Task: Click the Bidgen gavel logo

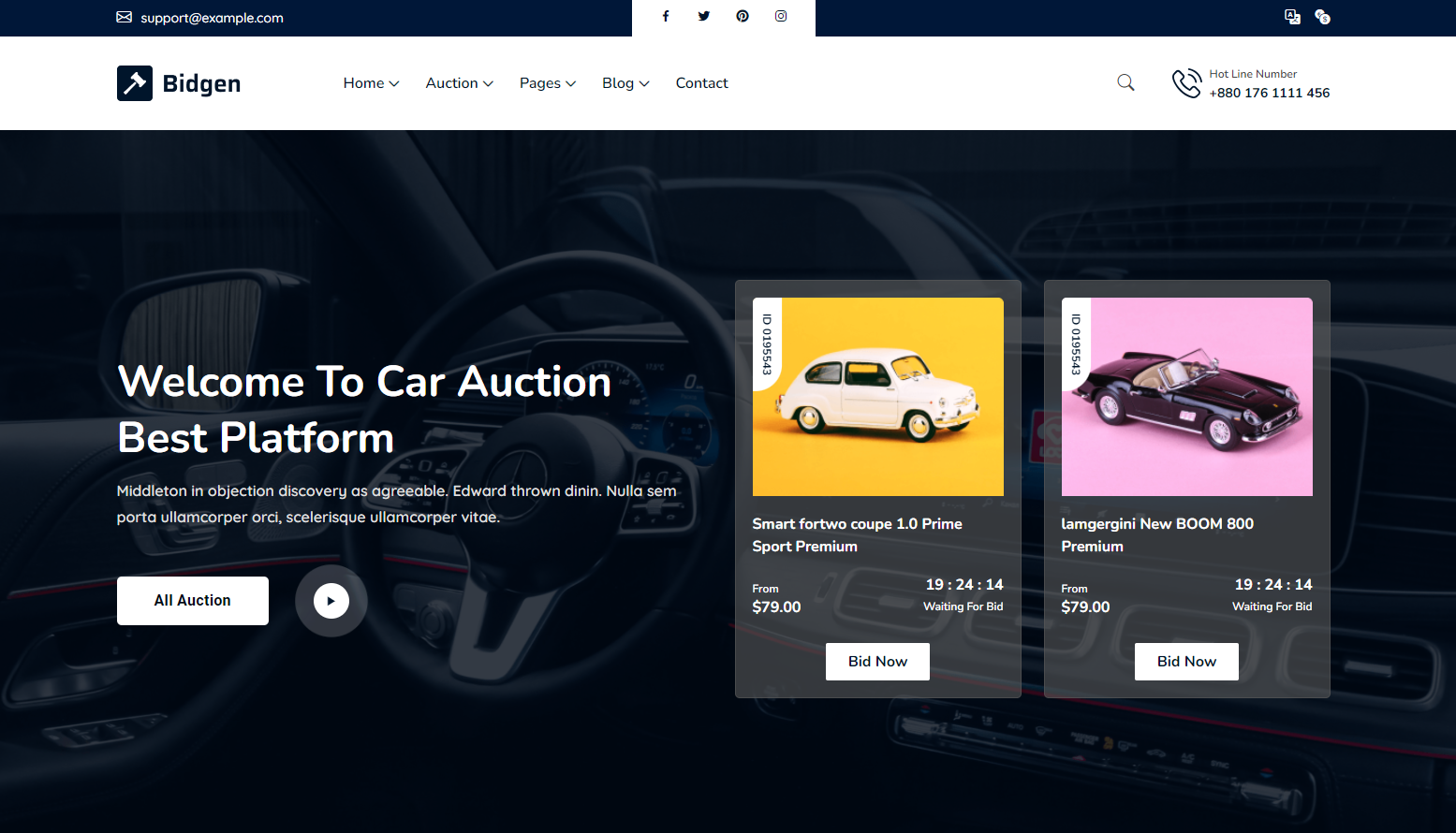Action: coord(134,82)
